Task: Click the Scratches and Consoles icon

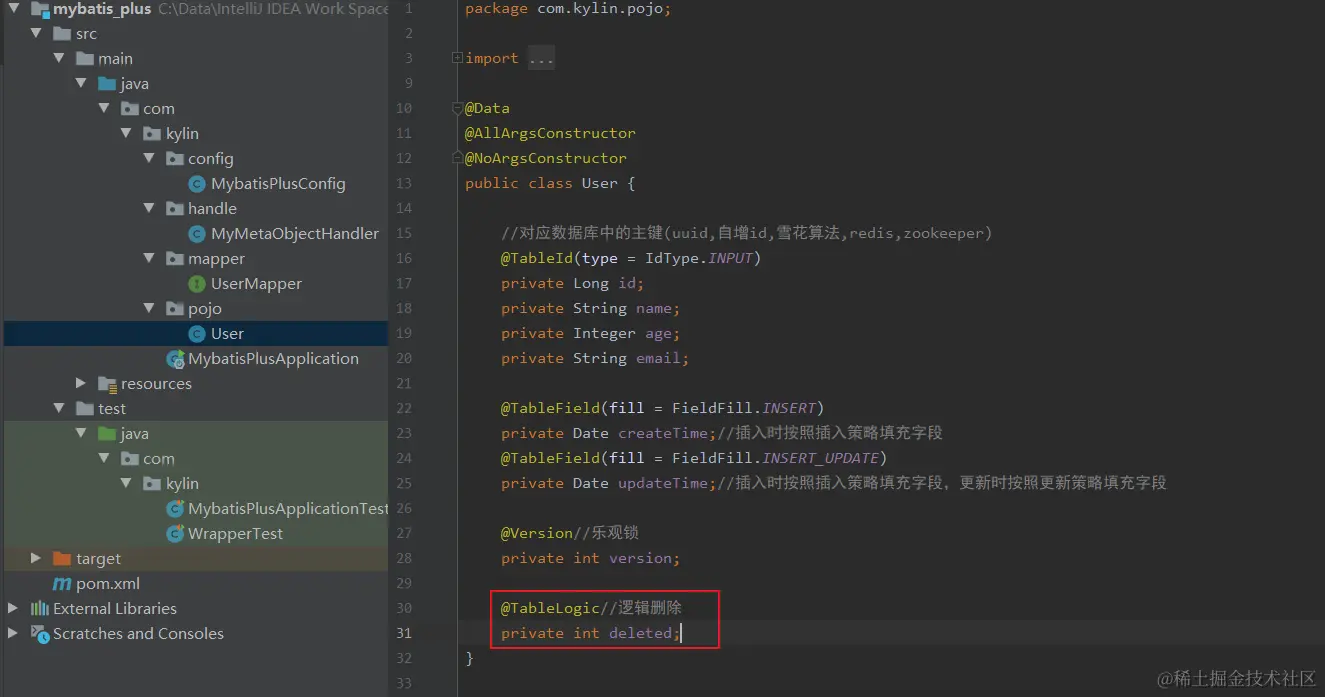Action: pos(40,633)
